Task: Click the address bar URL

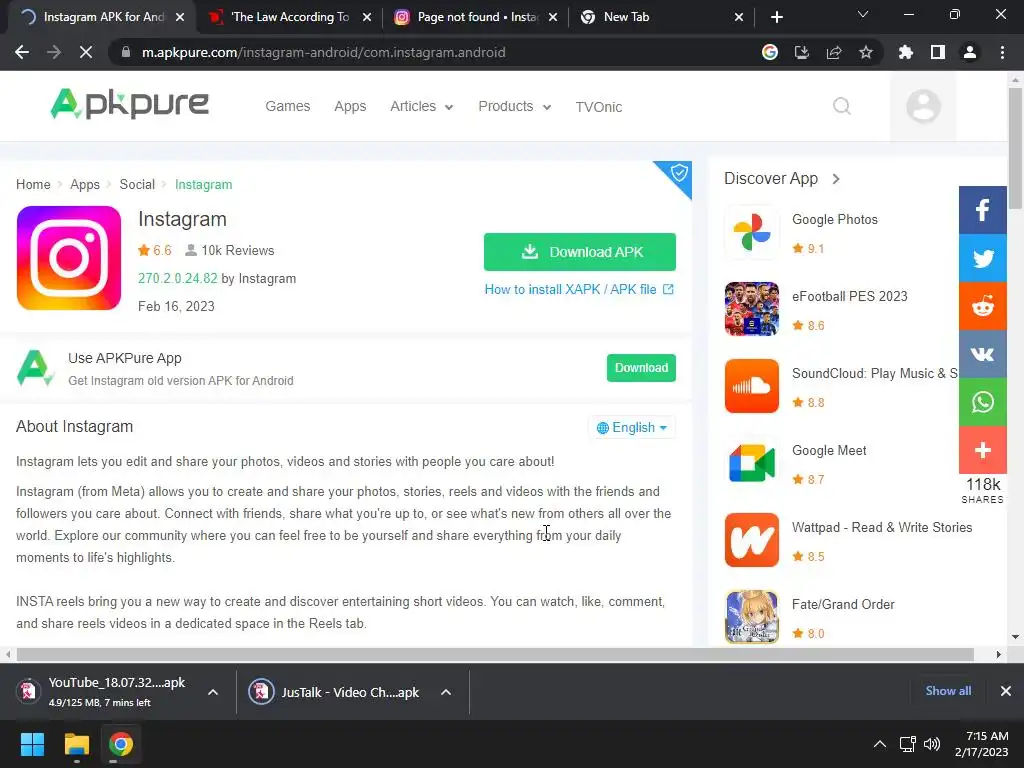Action: click(x=323, y=52)
